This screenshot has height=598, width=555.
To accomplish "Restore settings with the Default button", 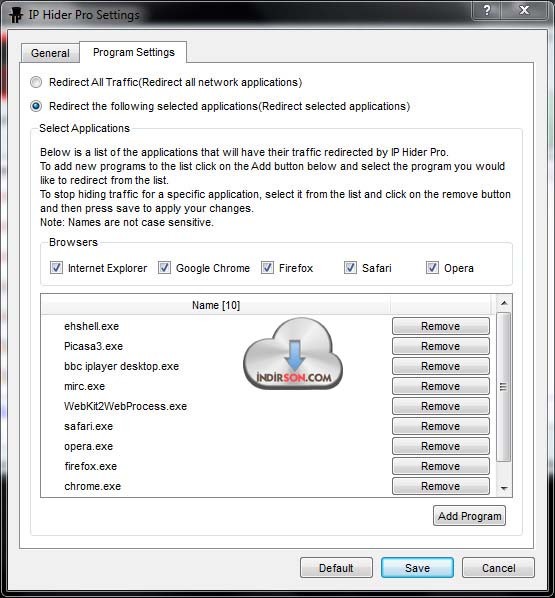I will coord(336,568).
